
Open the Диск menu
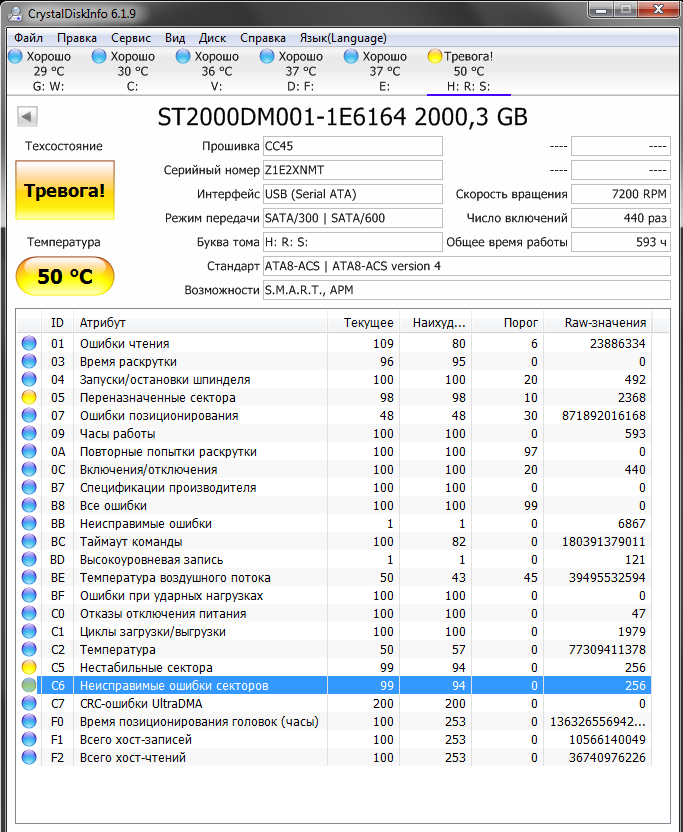[212, 38]
